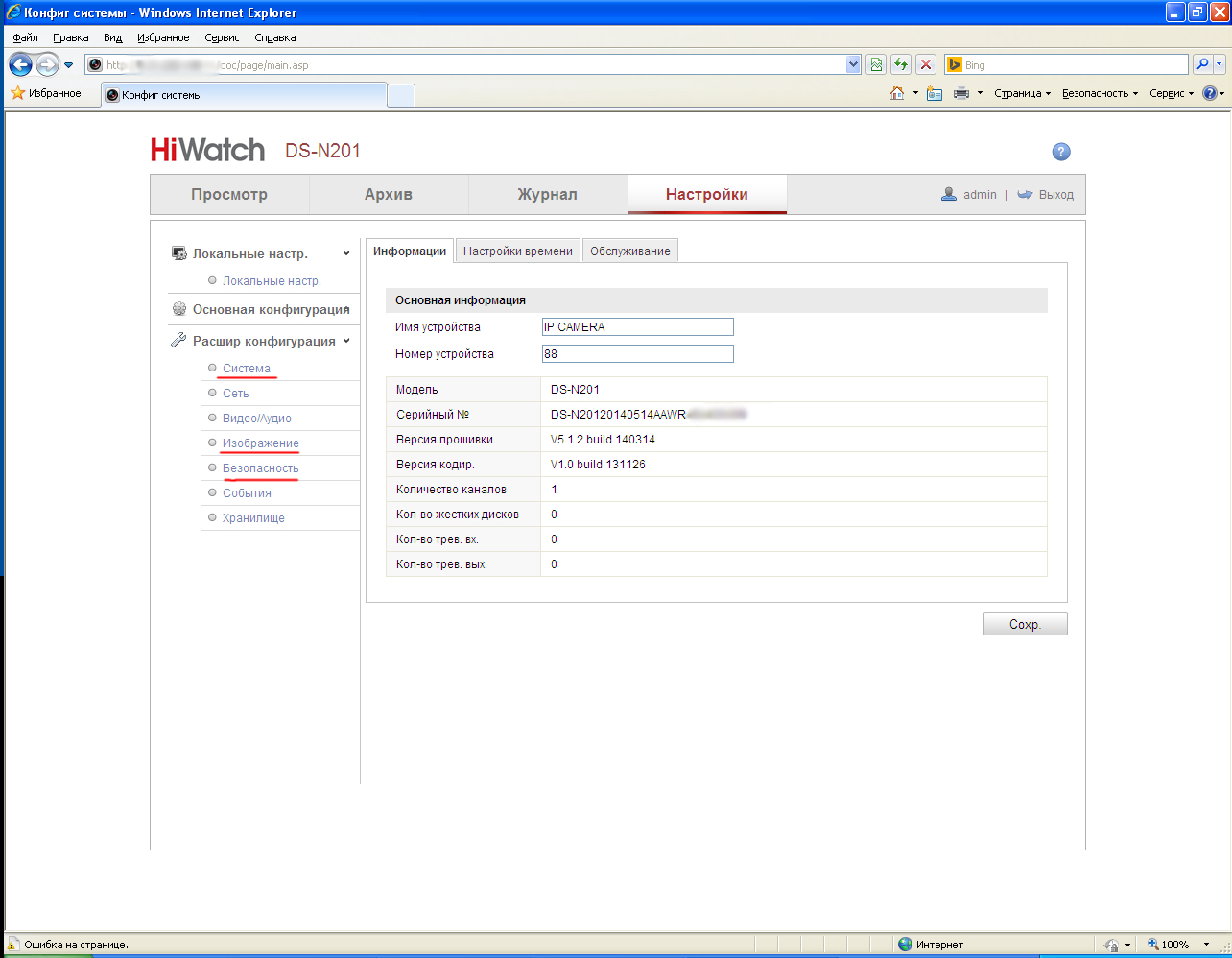Switch to the Архив tab

389,194
